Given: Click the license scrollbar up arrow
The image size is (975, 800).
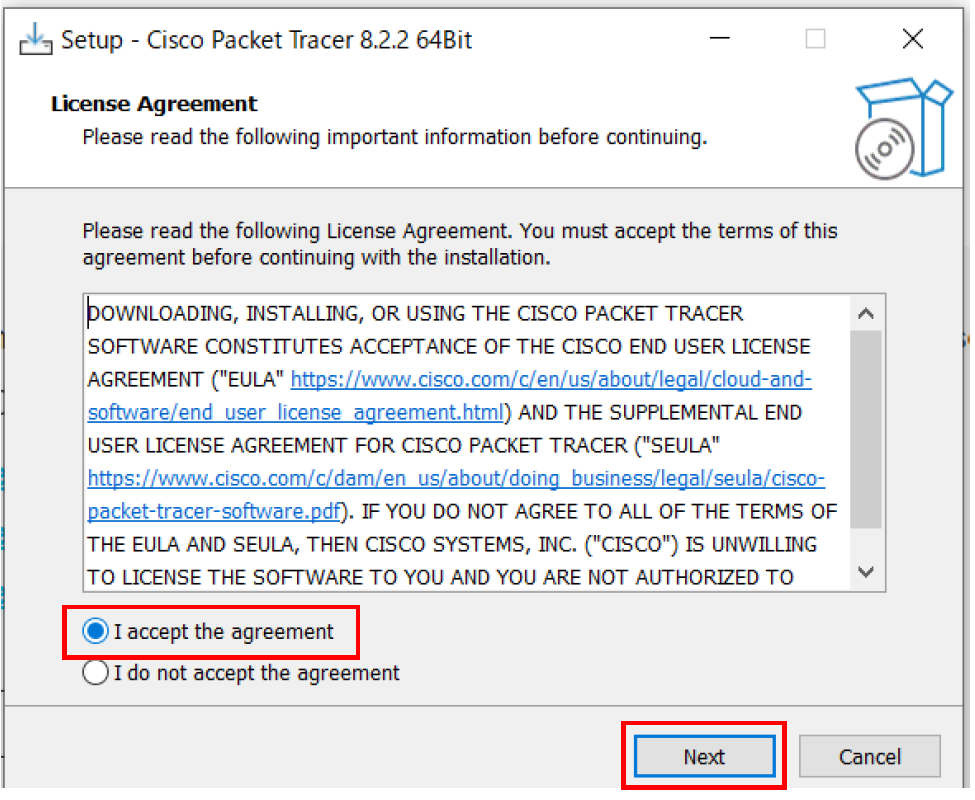Looking at the screenshot, I should (866, 314).
